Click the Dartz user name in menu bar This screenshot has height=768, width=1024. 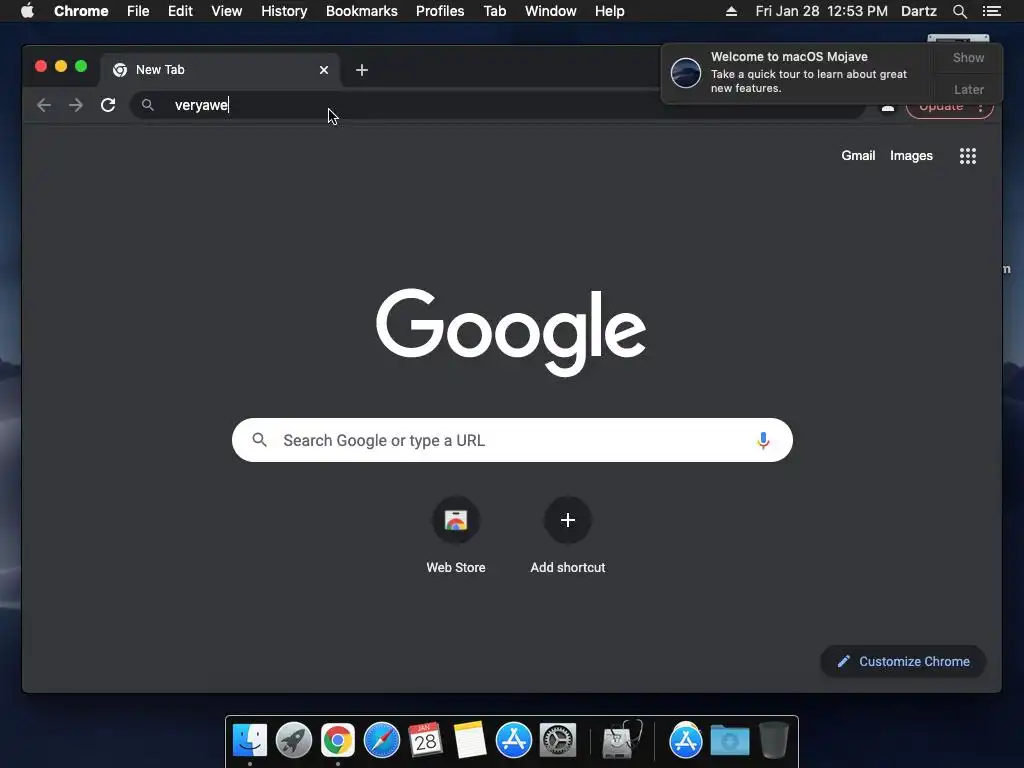tap(918, 11)
